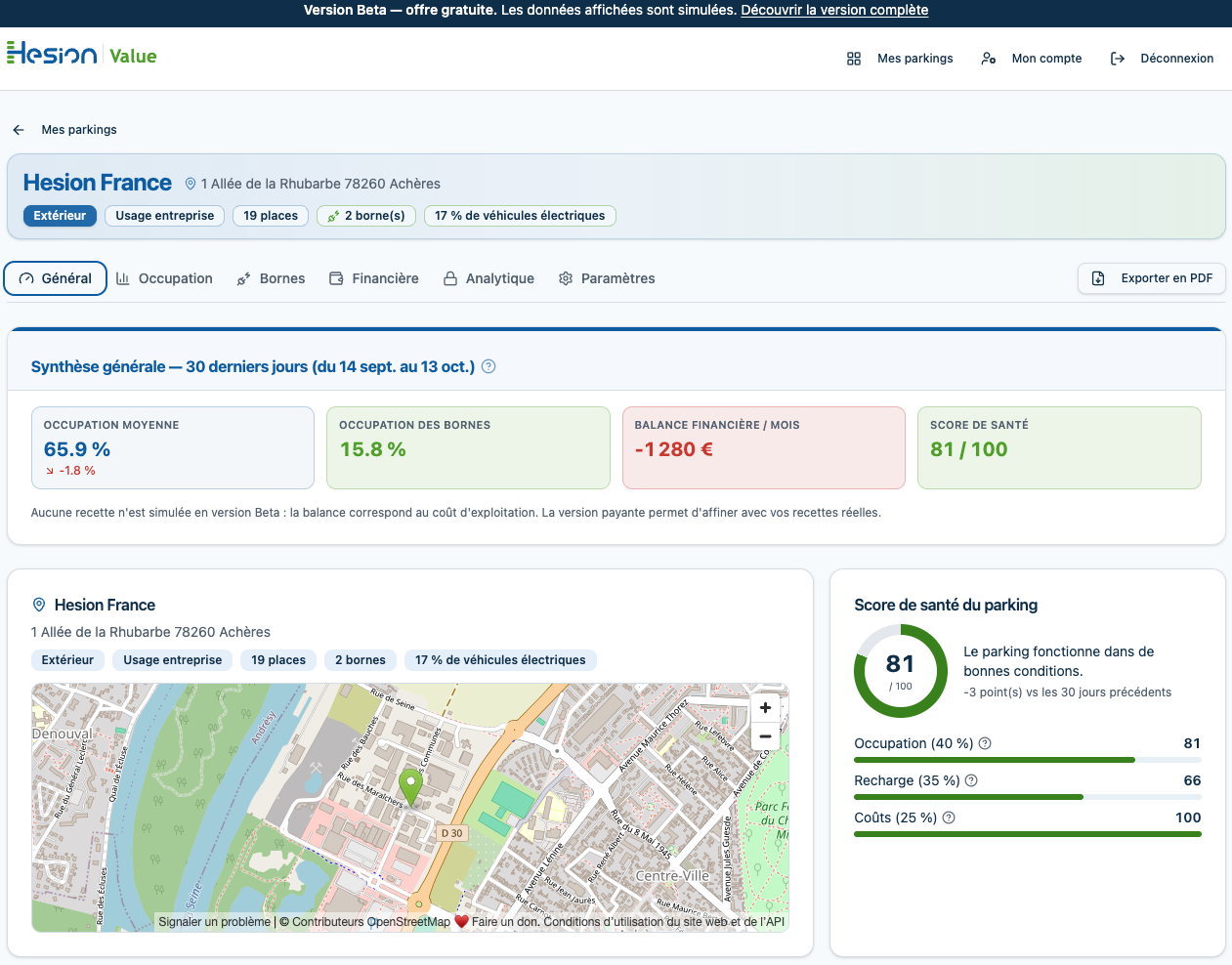Screen dimensions: 1232x965
Task: Click the bar chart icon on Occupation tab
Action: (123, 278)
